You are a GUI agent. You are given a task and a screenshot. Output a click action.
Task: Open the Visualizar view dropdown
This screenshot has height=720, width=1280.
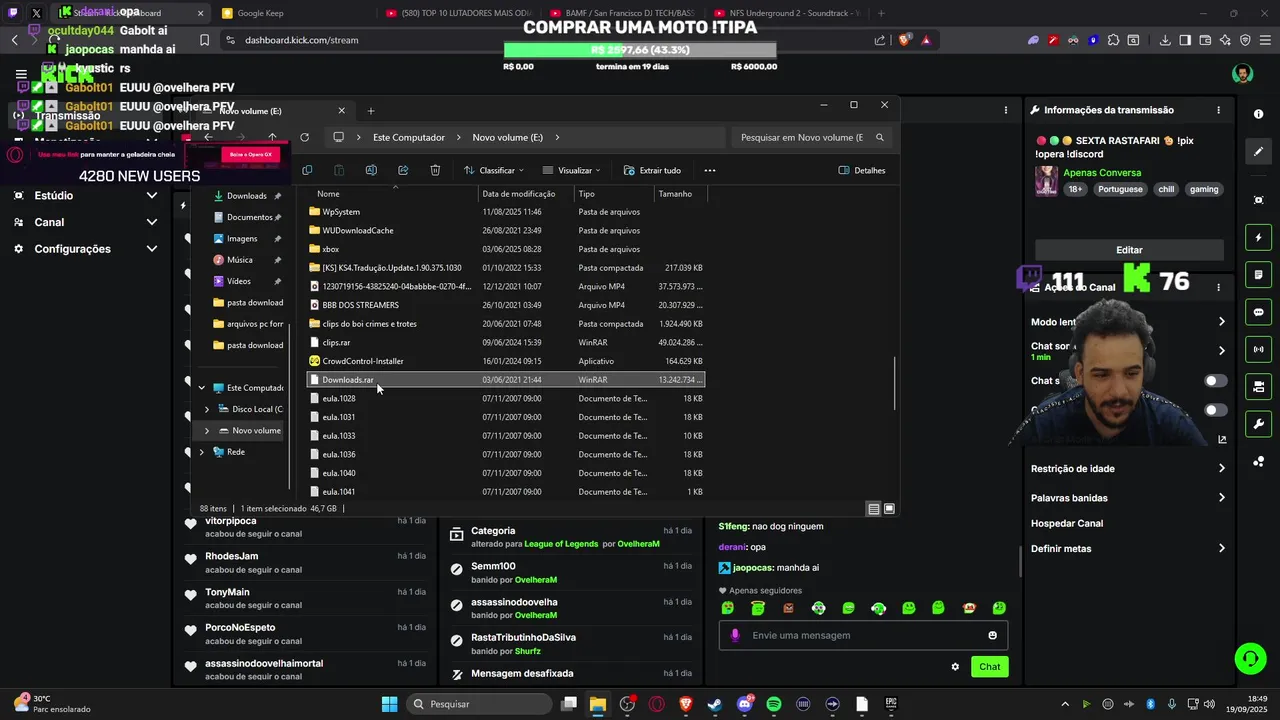pyautogui.click(x=571, y=170)
